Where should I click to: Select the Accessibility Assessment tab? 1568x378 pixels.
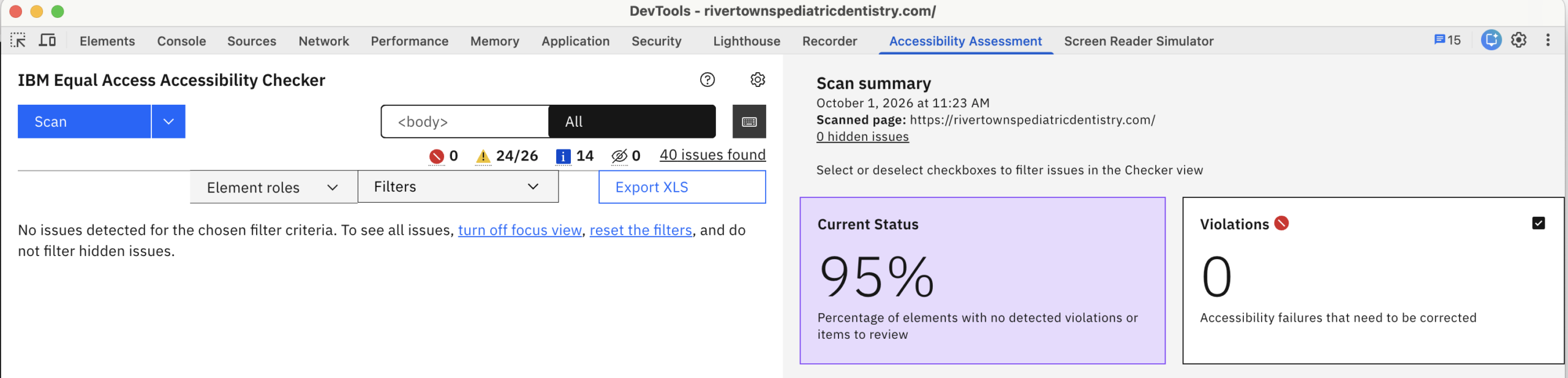pyautogui.click(x=965, y=41)
